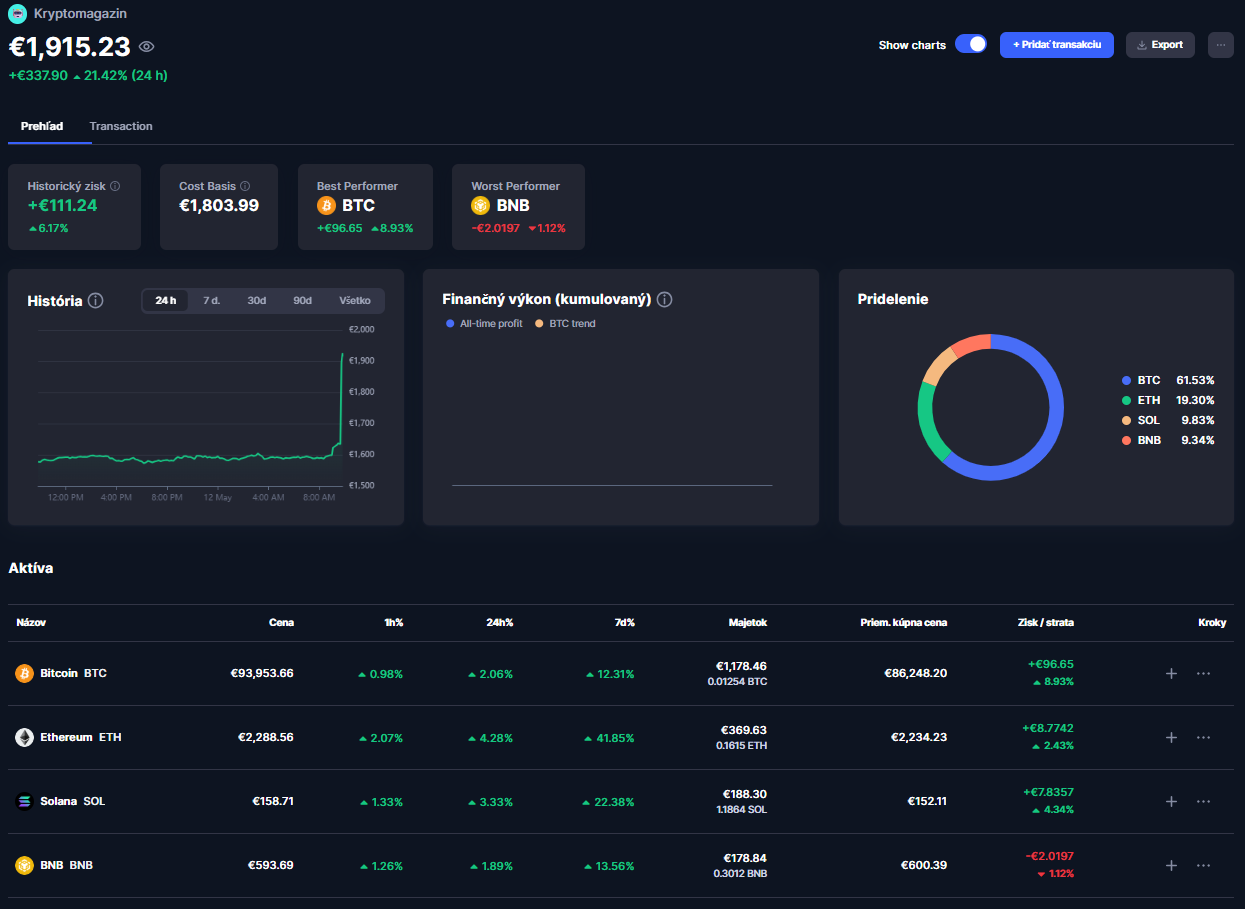The image size is (1245, 909).
Task: Open the more options menu for Ethereum
Action: [x=1203, y=738]
